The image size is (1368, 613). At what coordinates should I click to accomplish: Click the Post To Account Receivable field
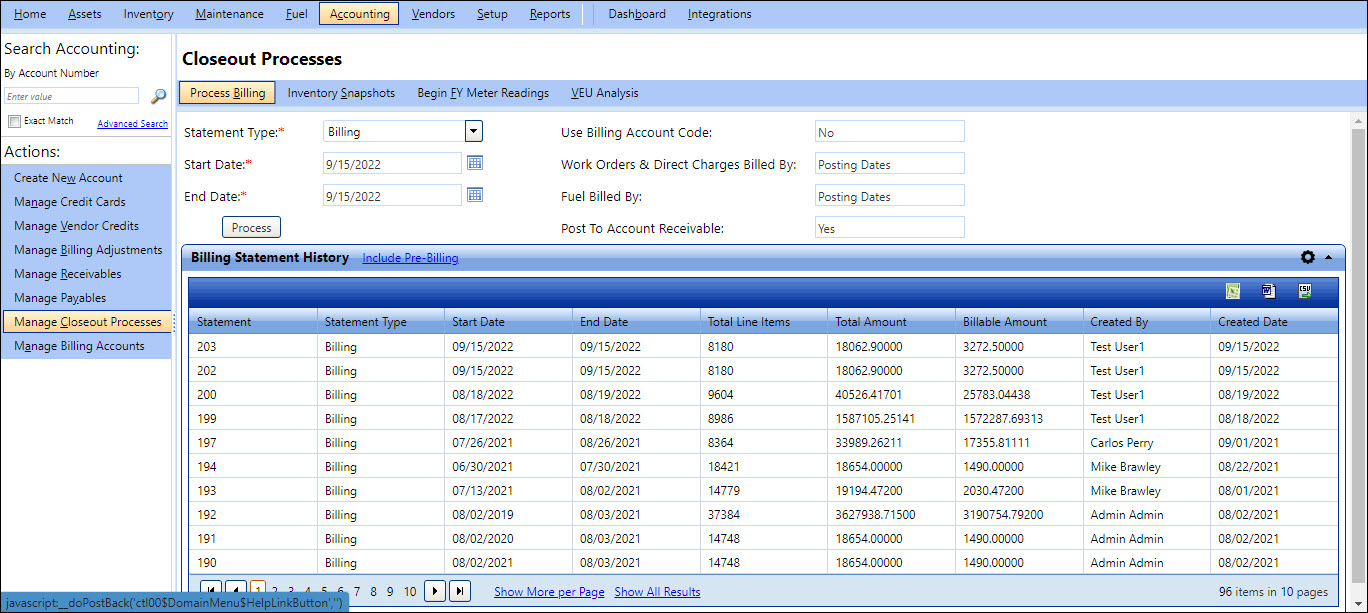(890, 228)
